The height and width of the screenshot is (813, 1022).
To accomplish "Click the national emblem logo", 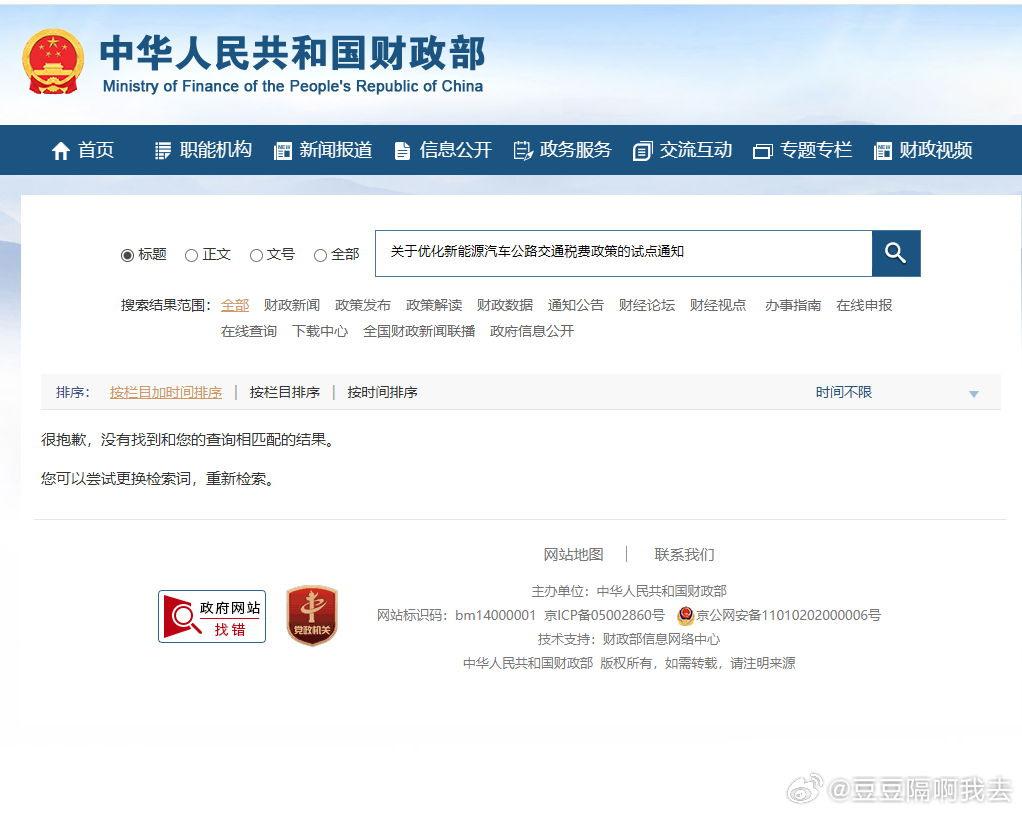I will click(x=54, y=61).
